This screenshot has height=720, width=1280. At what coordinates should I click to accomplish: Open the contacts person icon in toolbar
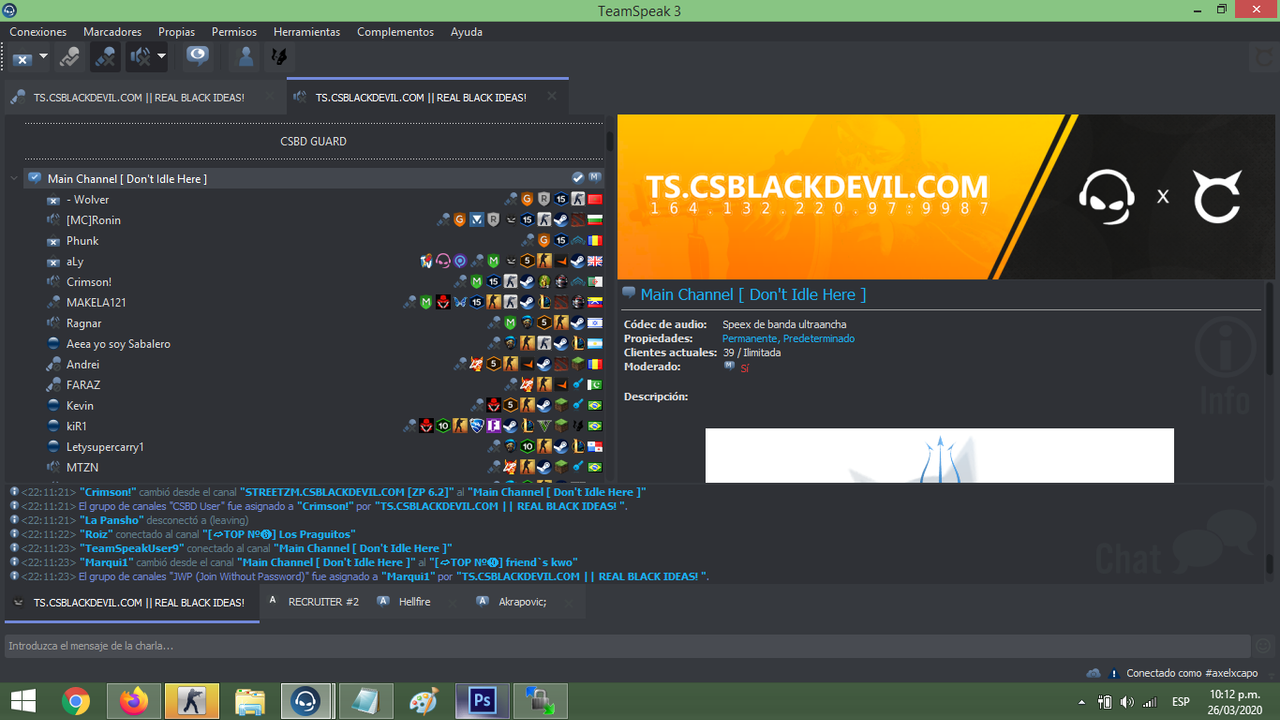coord(245,57)
